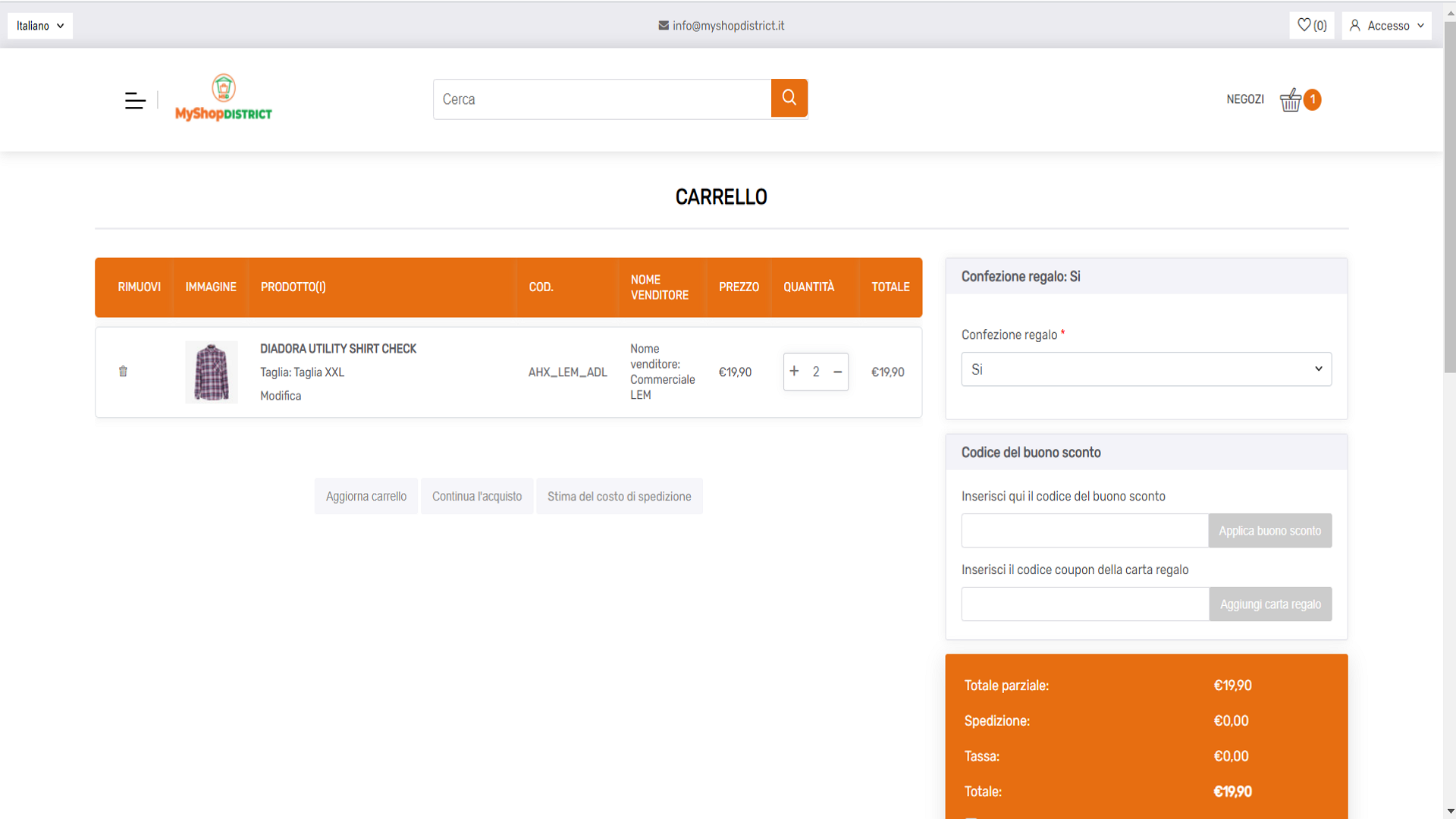Click the Taglia: Taglia XXL text
1456x819 pixels.
click(x=302, y=372)
